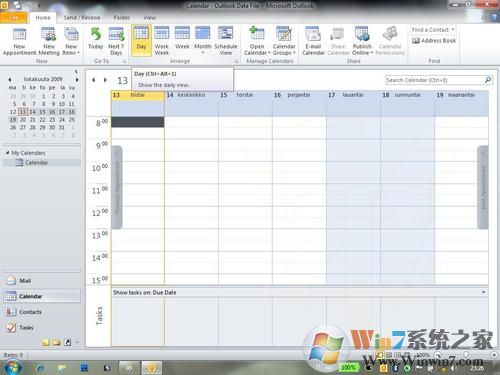Click the Find a Contact box

[x=433, y=30]
